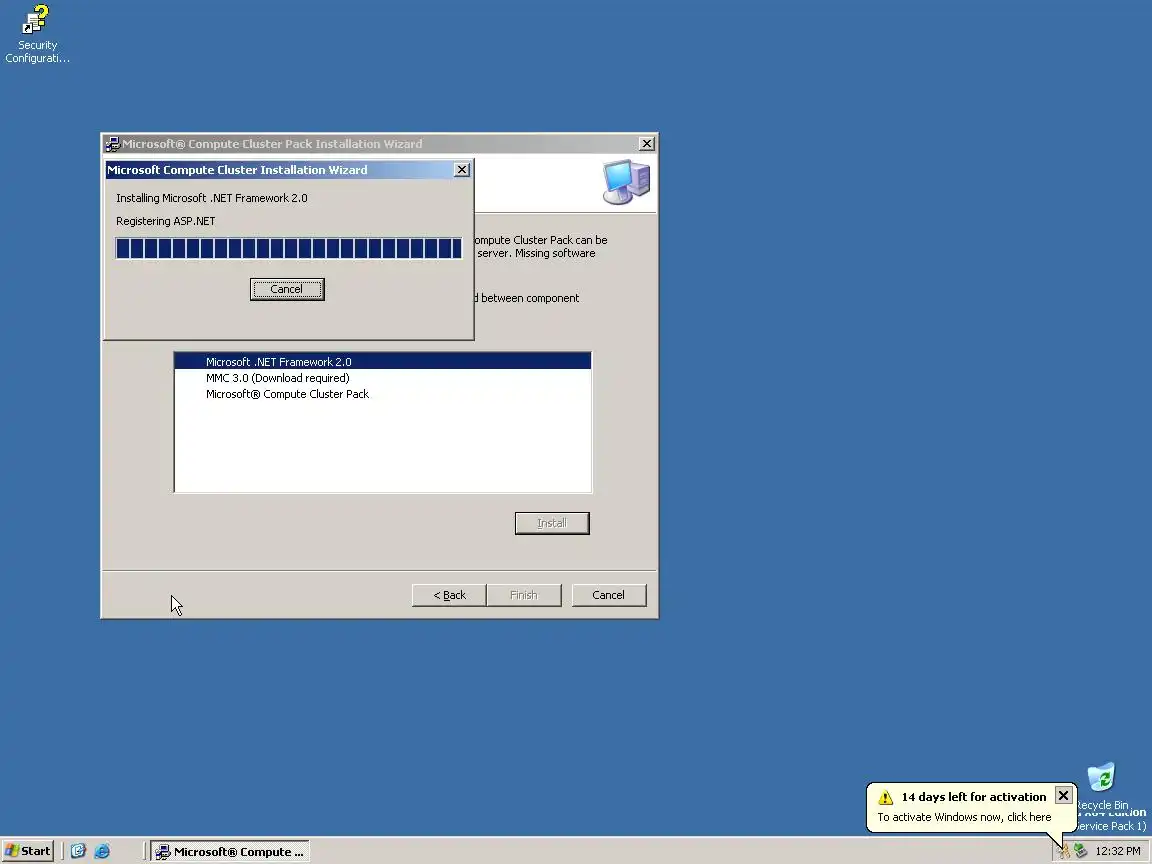Select Microsoft Compute Cluster Pack list row
This screenshot has width=1152, height=864.
click(x=383, y=394)
